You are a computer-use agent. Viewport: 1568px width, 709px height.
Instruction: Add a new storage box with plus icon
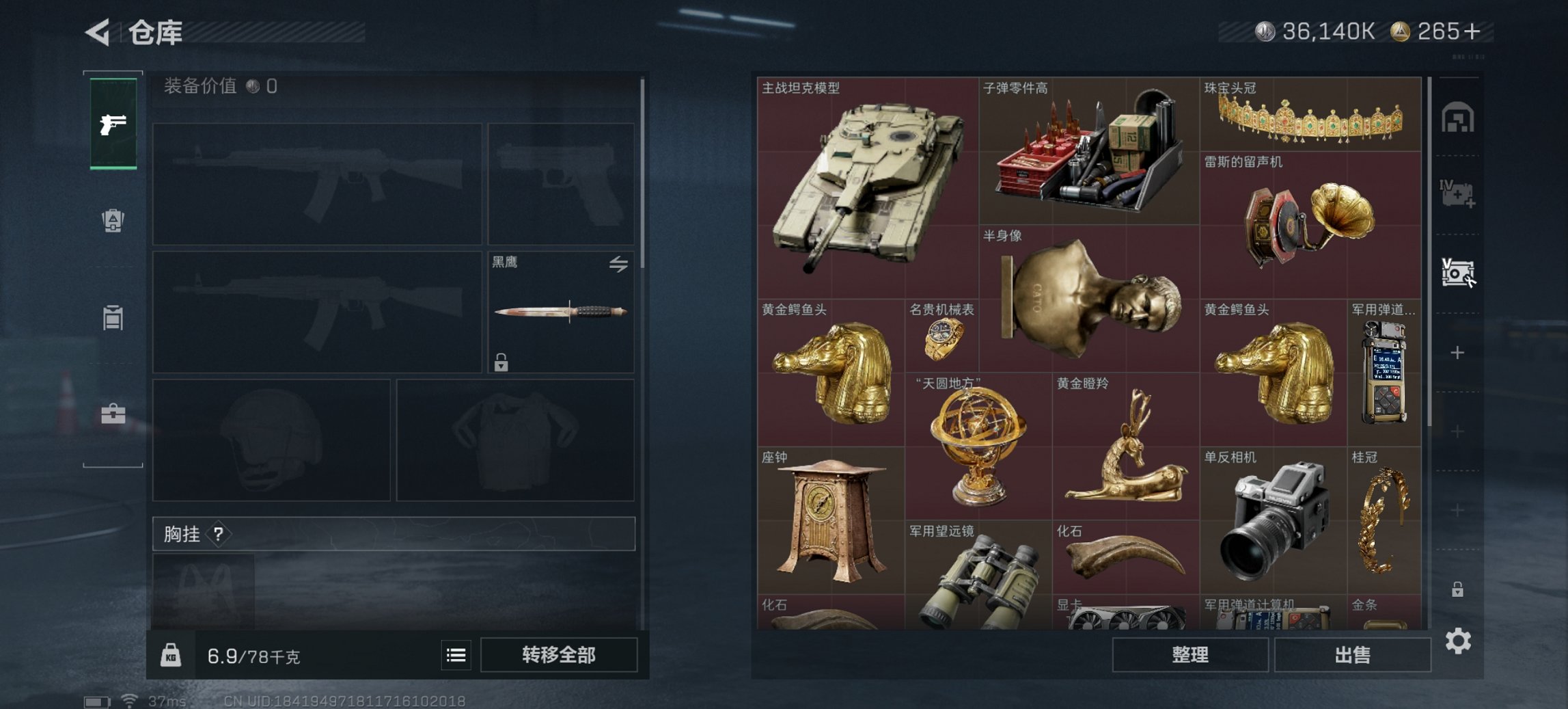1457,352
